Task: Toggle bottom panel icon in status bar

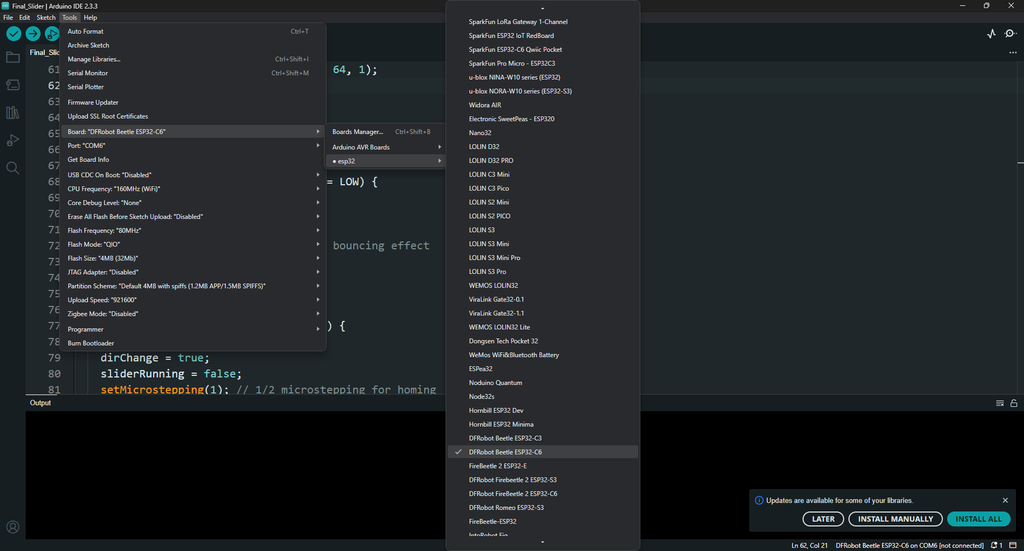Action: click(1013, 545)
